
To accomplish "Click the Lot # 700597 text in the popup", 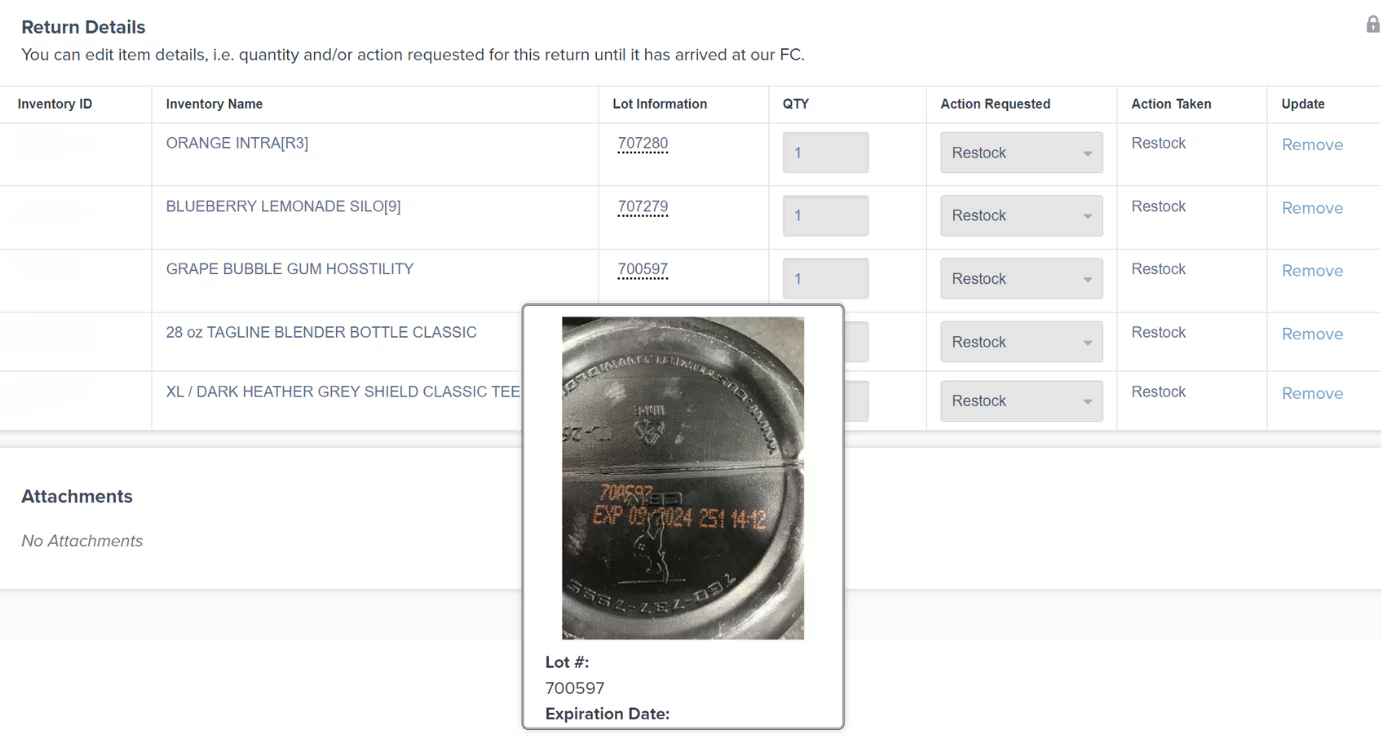I will (x=575, y=688).
